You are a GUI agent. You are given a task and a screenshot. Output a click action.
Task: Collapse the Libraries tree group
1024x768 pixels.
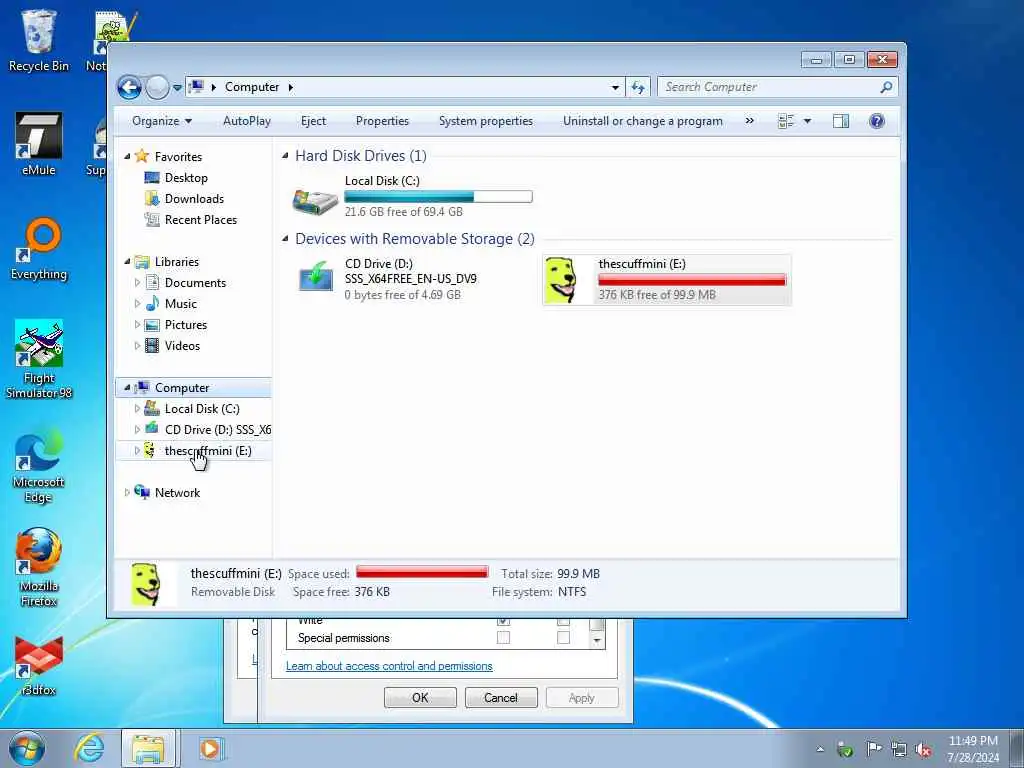(127, 262)
